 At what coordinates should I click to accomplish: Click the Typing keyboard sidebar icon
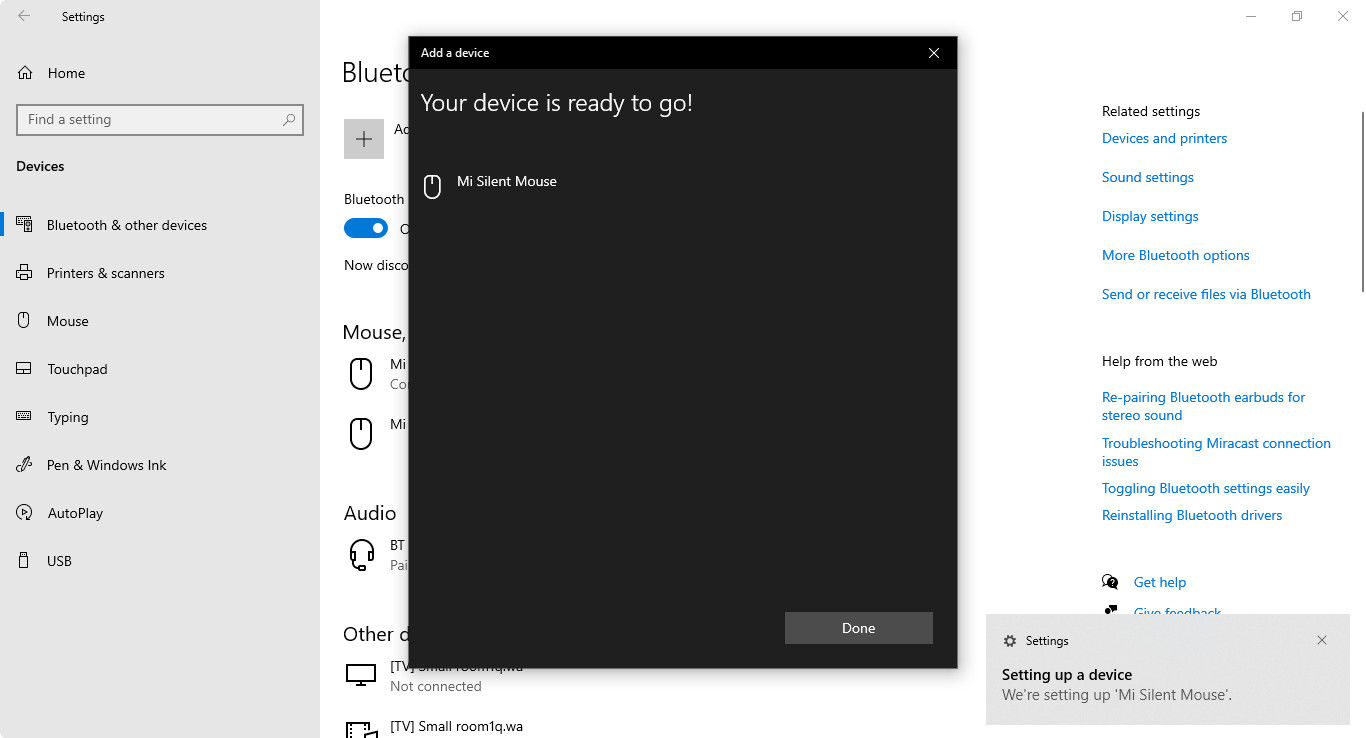pos(25,417)
